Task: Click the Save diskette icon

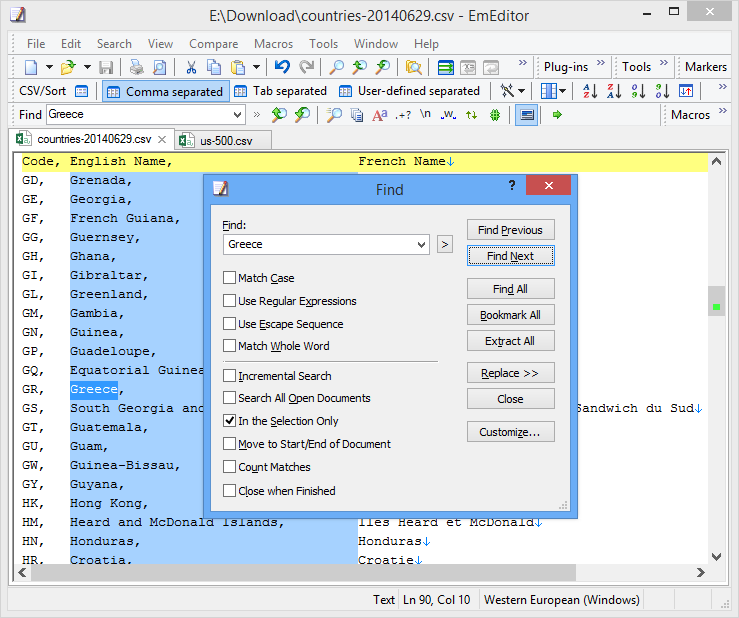Action: (106, 67)
